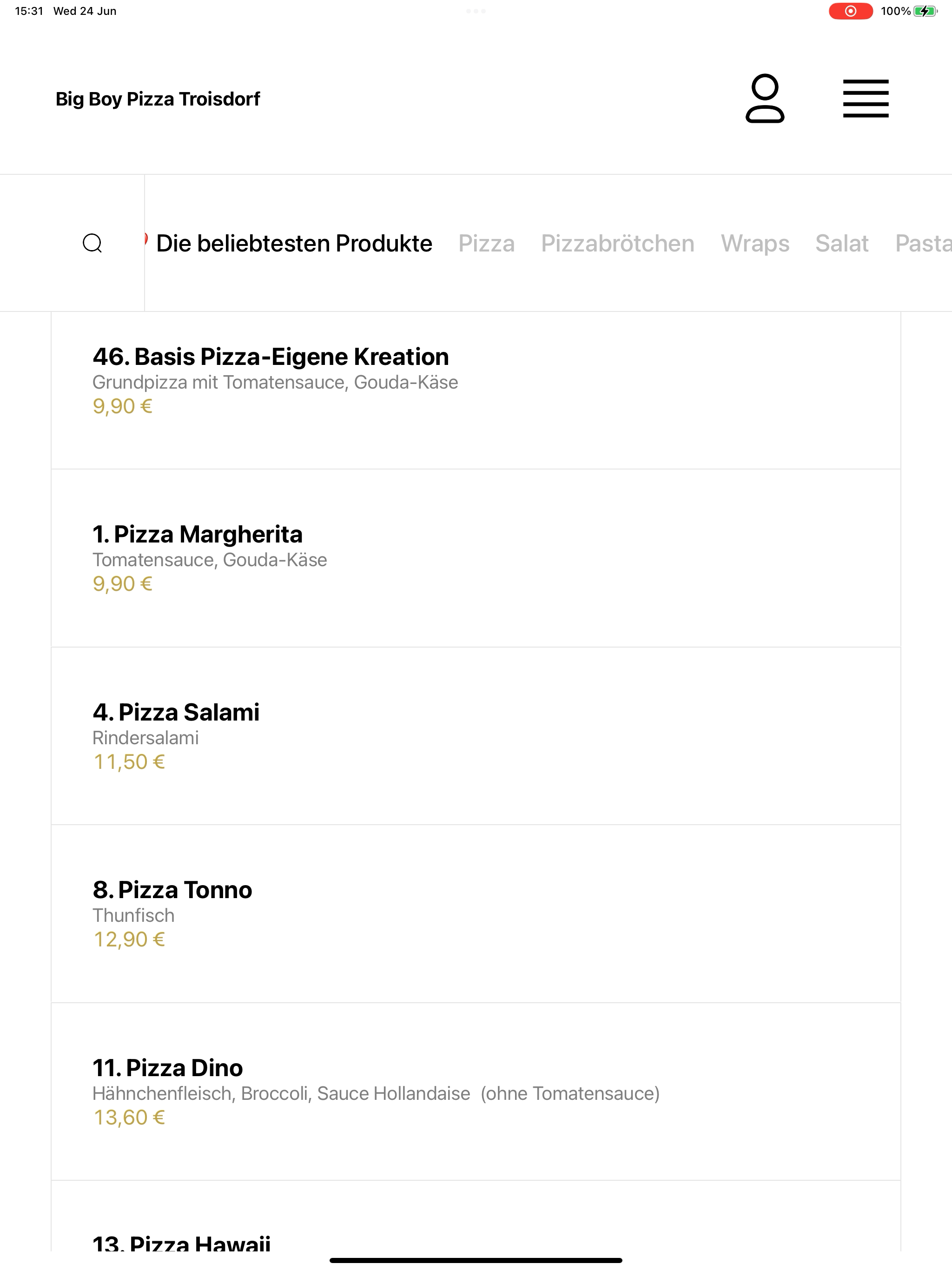Select the Die beliebtesten Produkte tab
The image size is (952, 1270).
[x=294, y=244]
